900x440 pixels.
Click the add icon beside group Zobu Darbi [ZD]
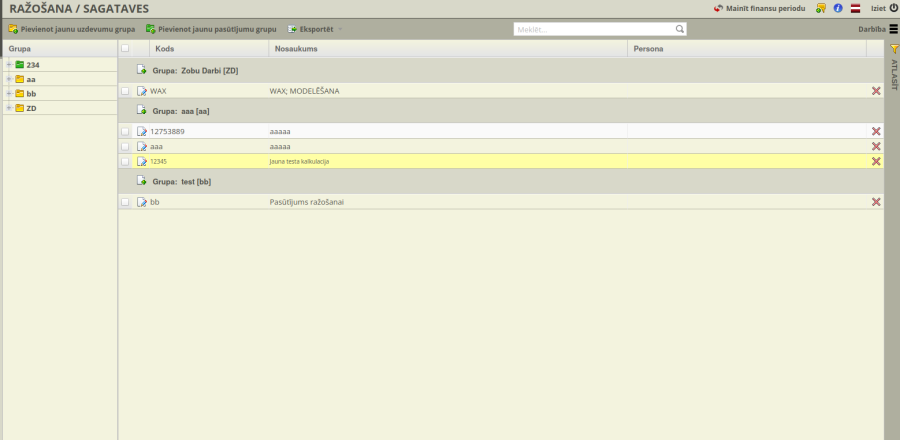tap(141, 71)
